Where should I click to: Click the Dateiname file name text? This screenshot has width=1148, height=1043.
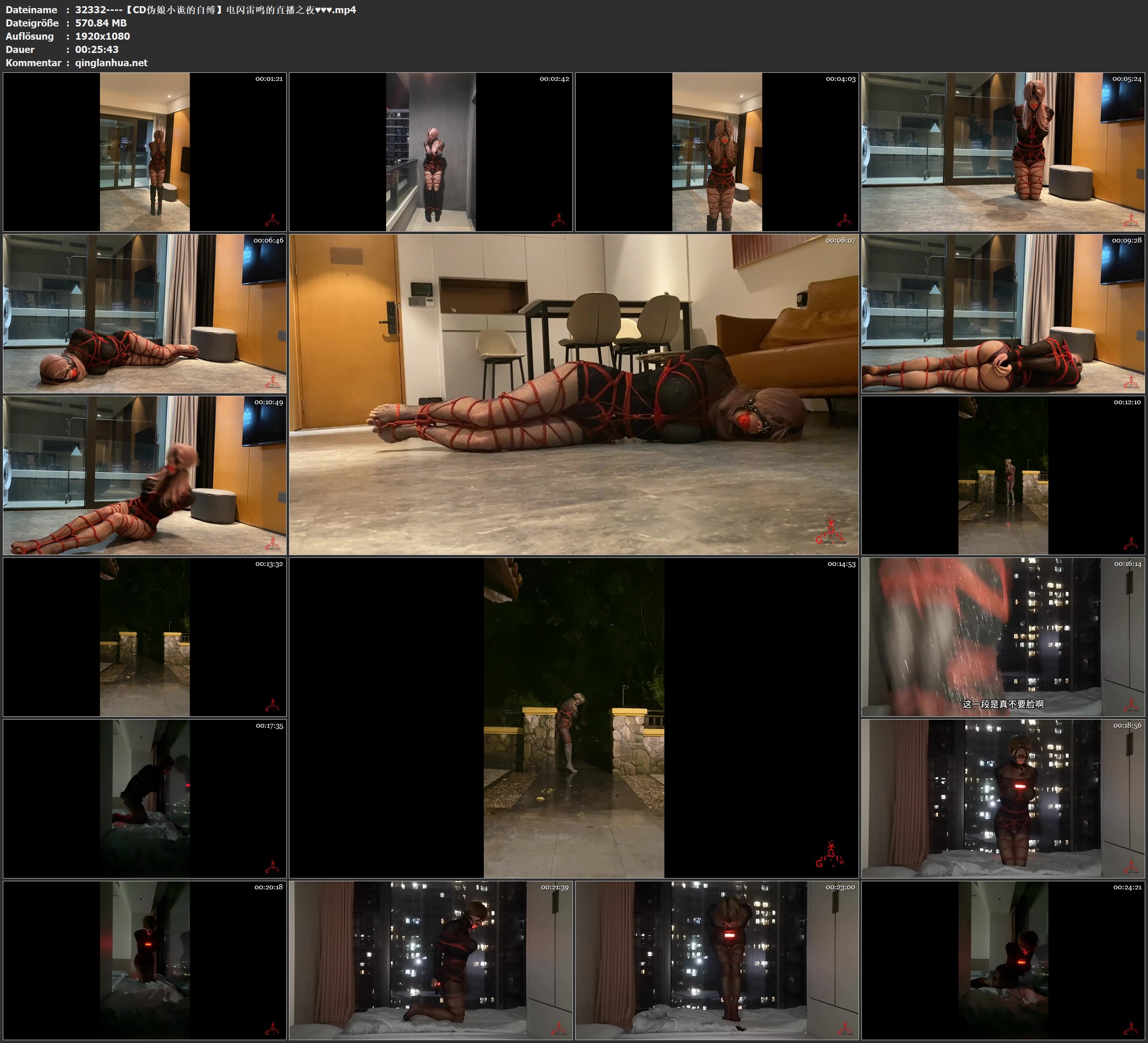pyautogui.click(x=215, y=9)
